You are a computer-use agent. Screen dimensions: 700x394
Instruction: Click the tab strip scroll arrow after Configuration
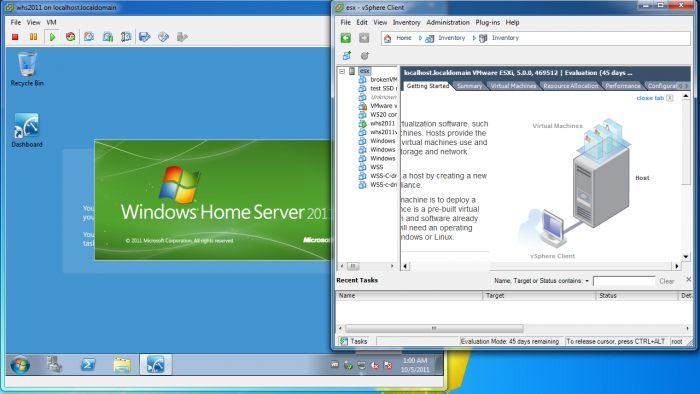687,86
